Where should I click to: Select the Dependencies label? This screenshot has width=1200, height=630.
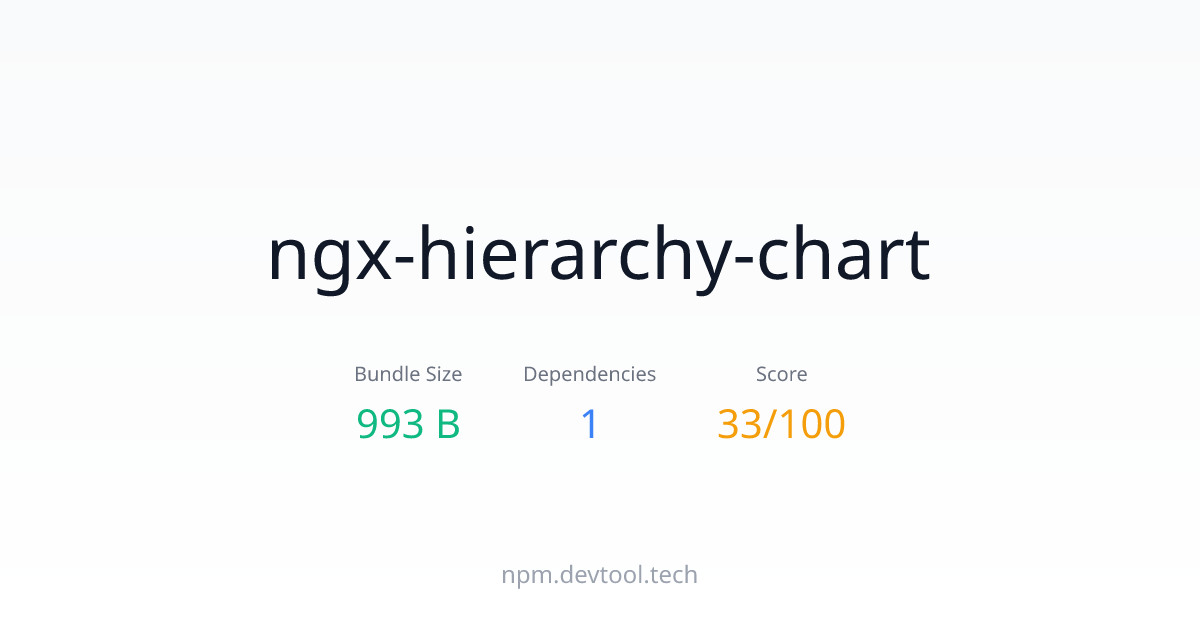click(590, 375)
